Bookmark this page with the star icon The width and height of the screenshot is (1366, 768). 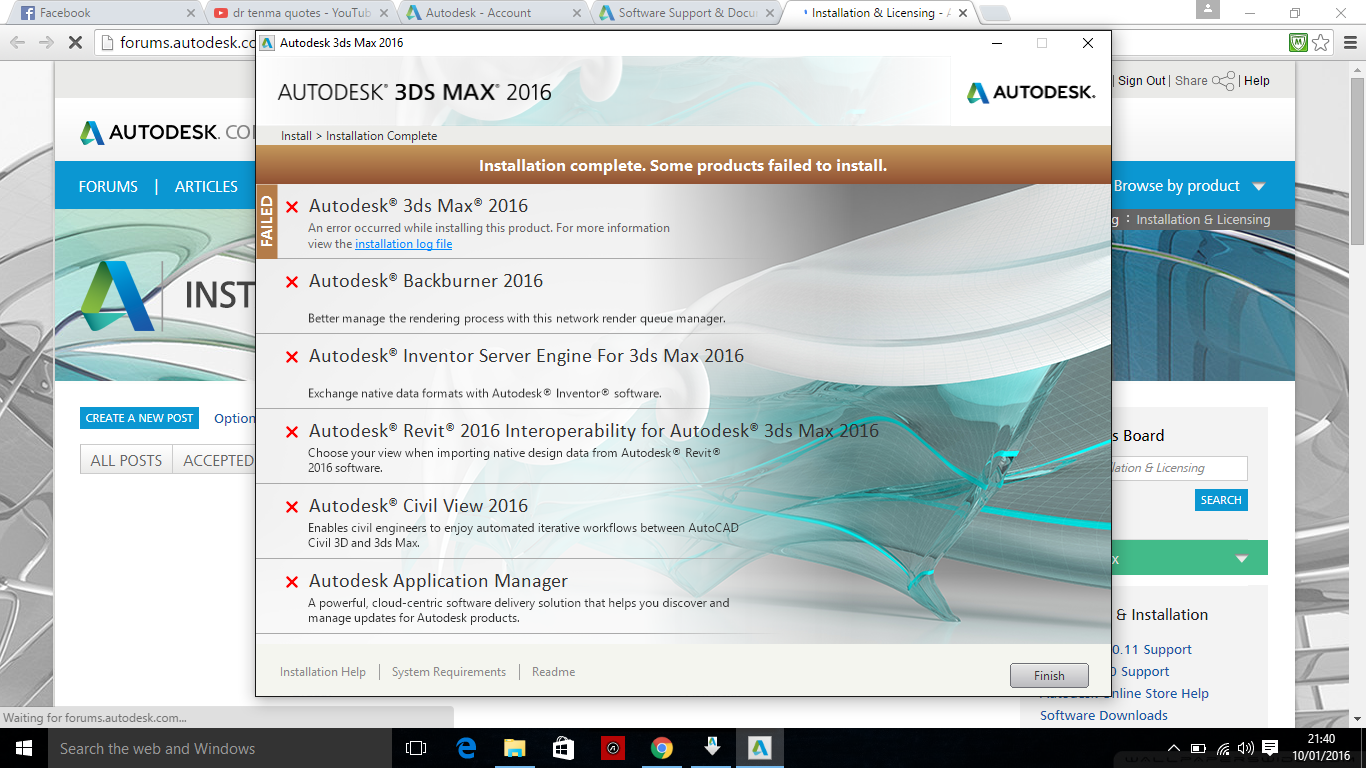1321,43
